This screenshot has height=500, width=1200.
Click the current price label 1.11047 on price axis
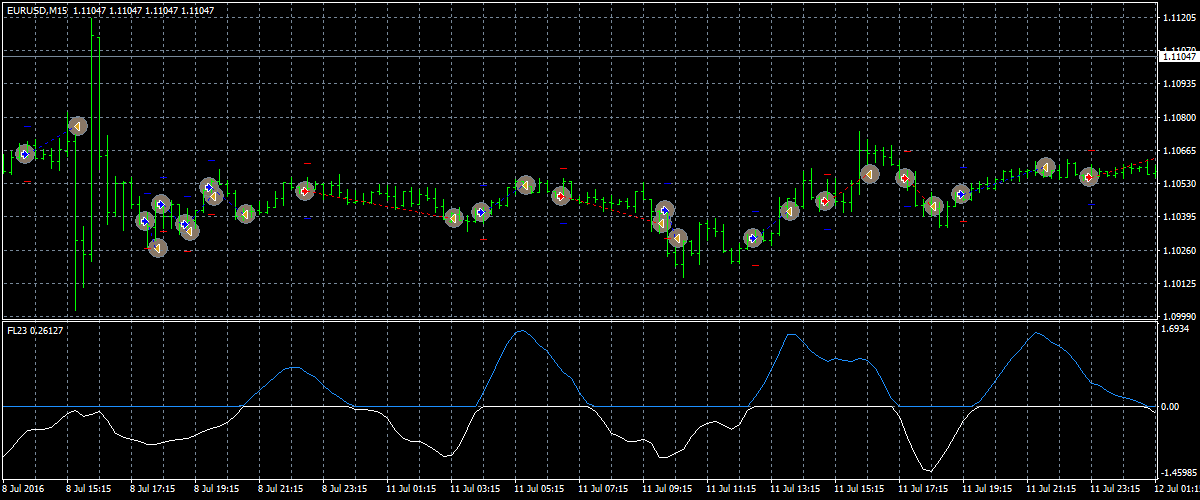[x=1178, y=58]
